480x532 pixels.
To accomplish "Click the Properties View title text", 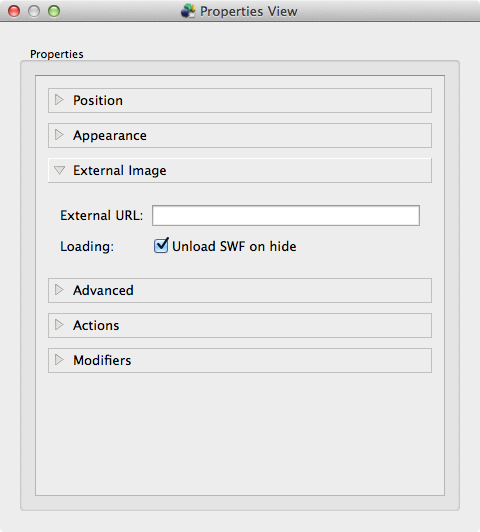I will [249, 12].
